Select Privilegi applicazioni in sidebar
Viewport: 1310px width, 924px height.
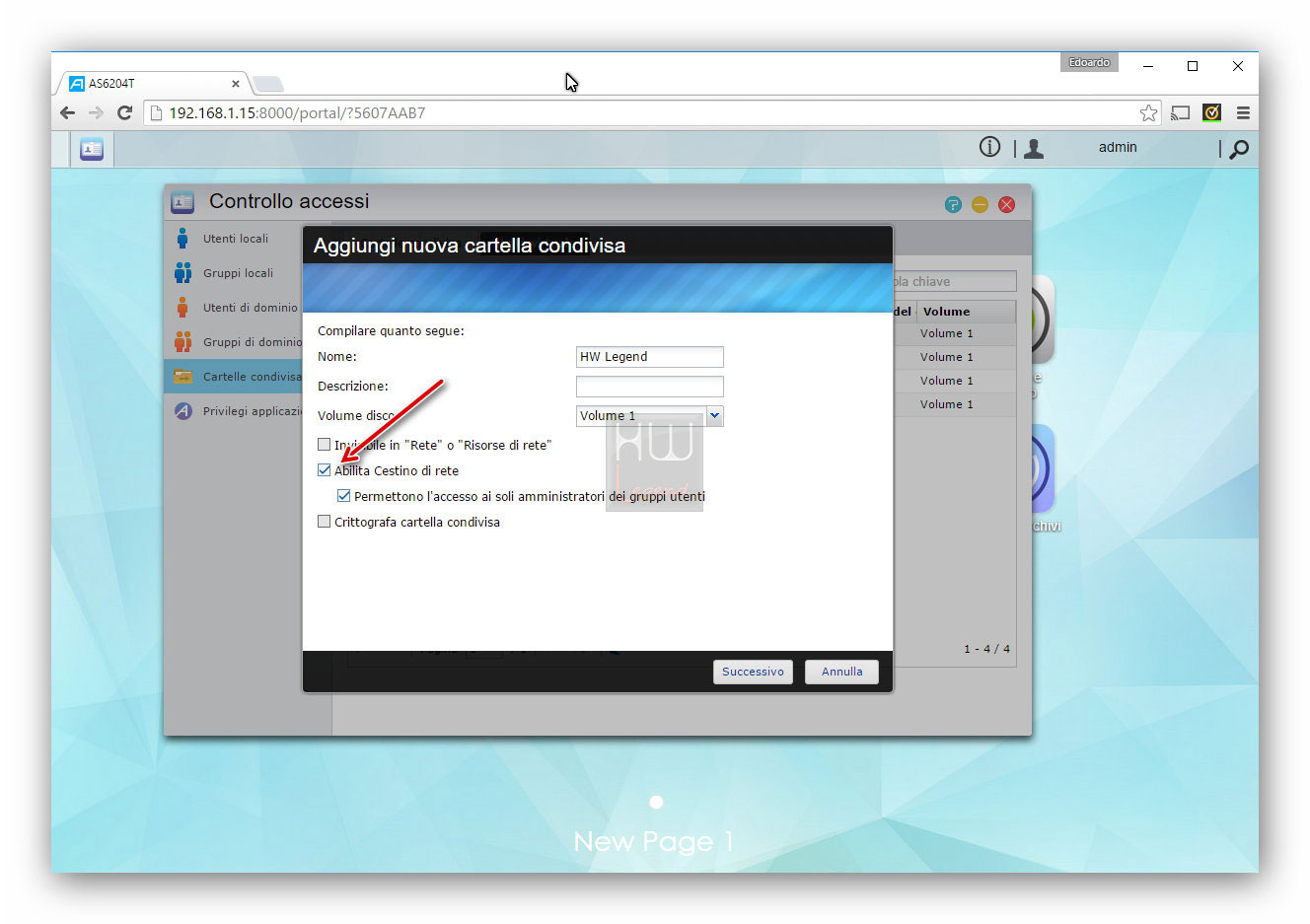pos(233,411)
